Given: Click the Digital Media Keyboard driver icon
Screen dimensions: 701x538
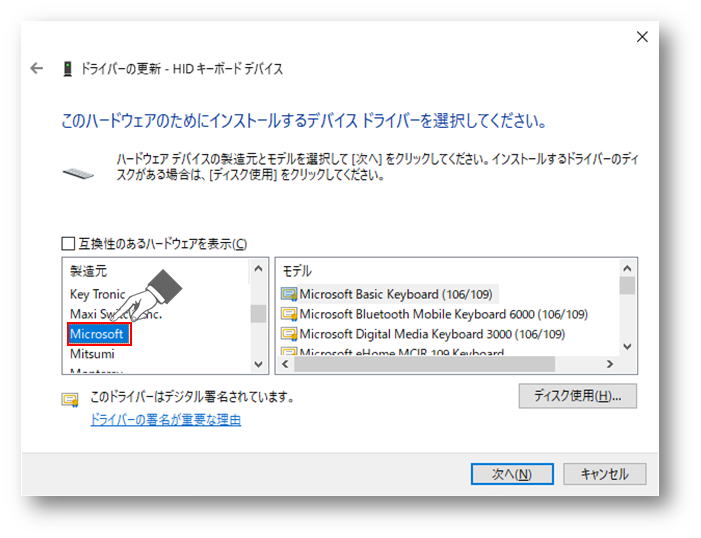Looking at the screenshot, I should [289, 334].
